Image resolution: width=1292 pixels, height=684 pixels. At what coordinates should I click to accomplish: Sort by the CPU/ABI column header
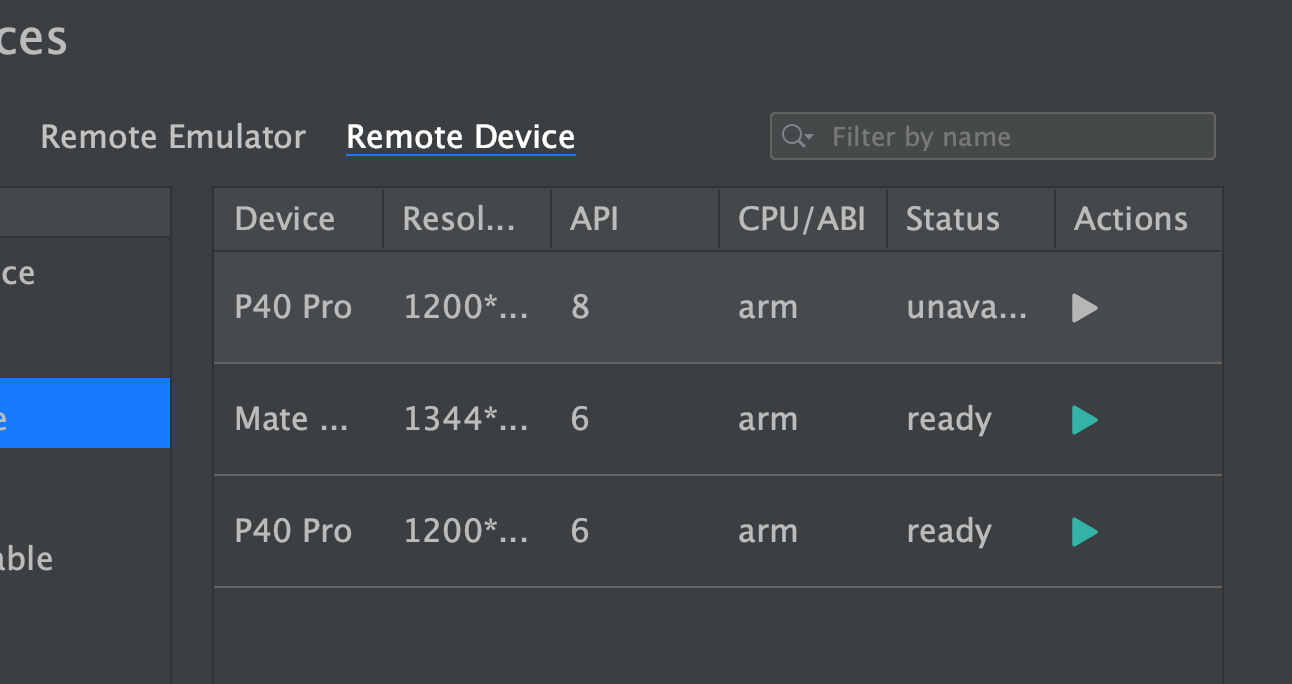pos(803,219)
